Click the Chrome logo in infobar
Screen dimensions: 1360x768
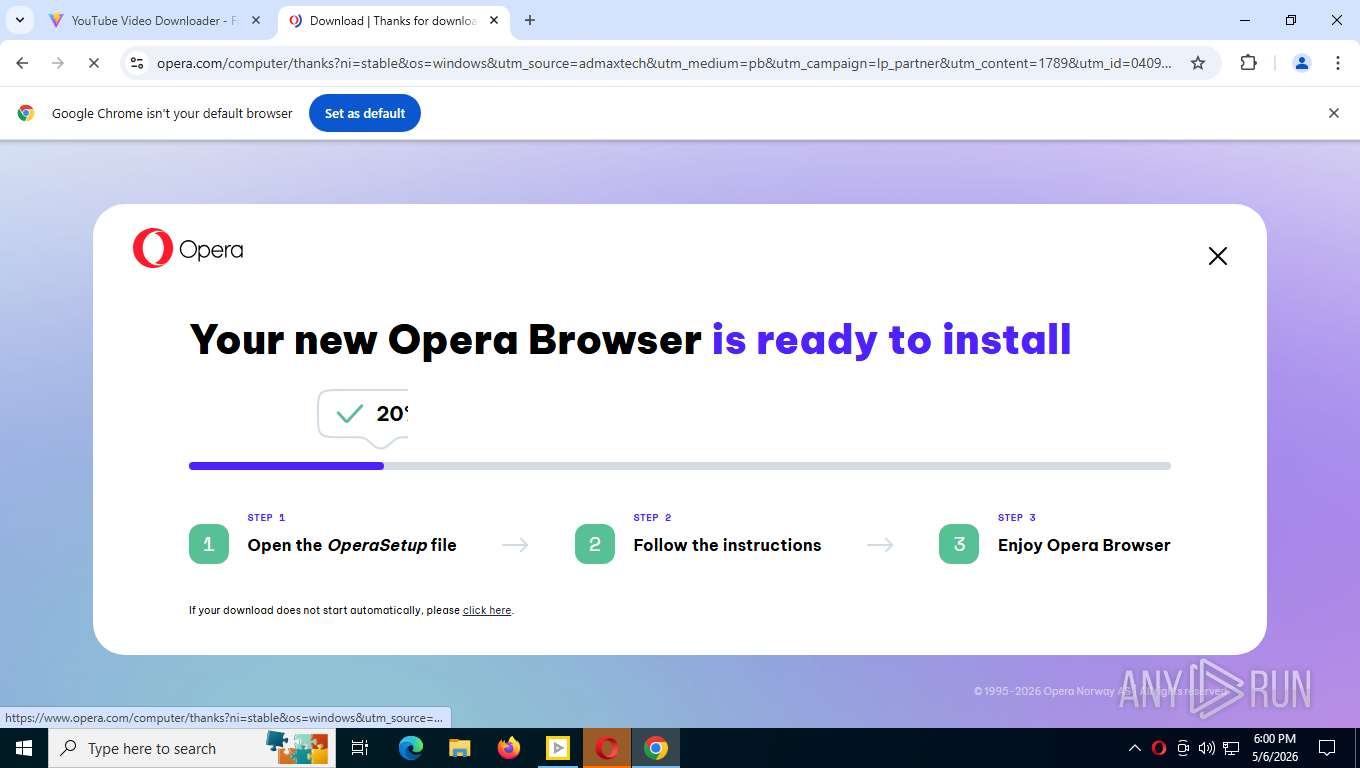click(x=26, y=113)
